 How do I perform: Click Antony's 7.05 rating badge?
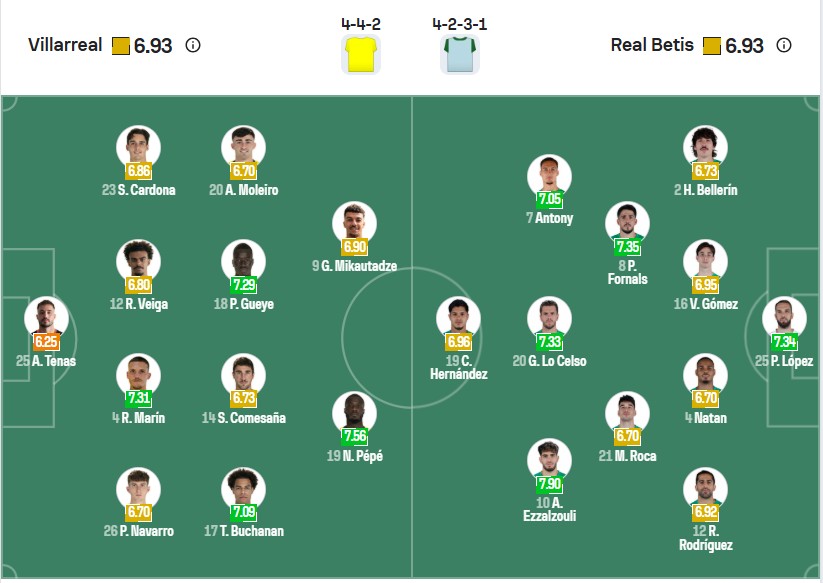point(549,199)
